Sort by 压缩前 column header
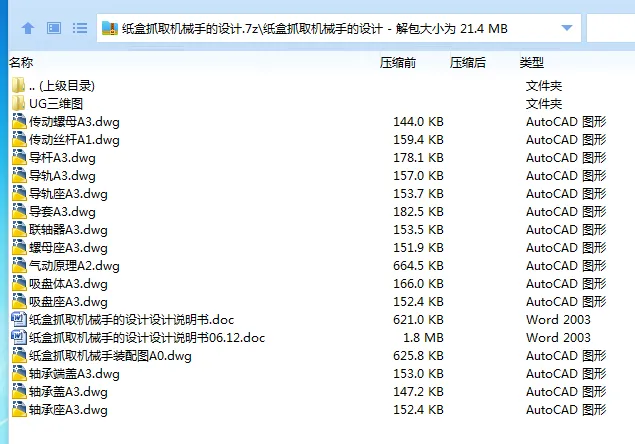Viewport: 635px width, 444px height. pos(398,62)
